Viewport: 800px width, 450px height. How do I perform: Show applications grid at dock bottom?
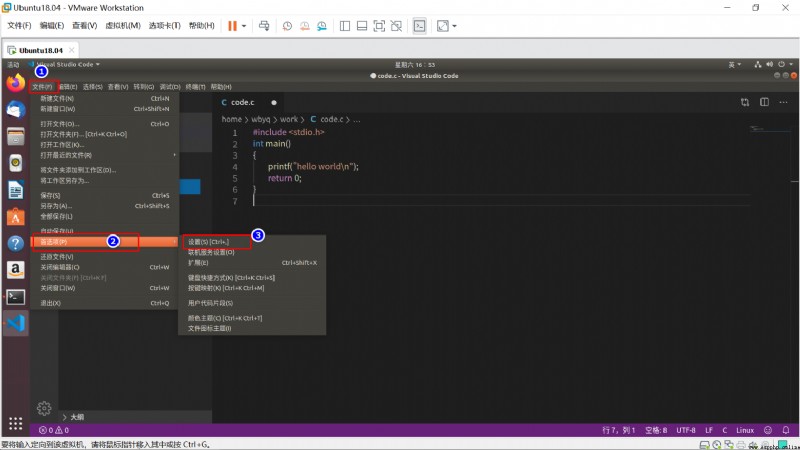(15, 423)
